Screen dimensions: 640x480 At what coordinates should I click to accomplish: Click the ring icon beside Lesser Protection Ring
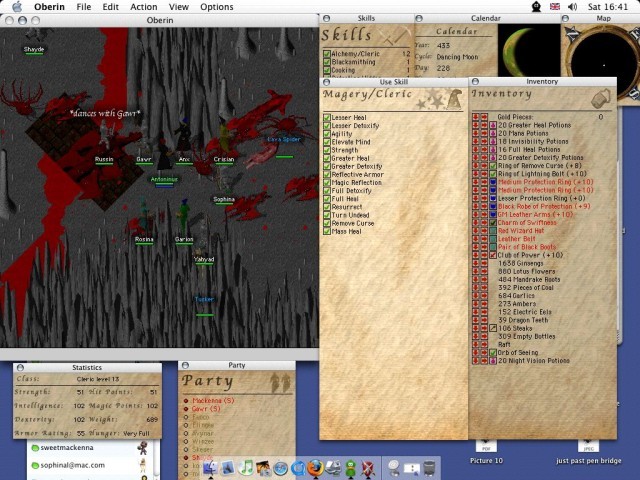click(493, 198)
